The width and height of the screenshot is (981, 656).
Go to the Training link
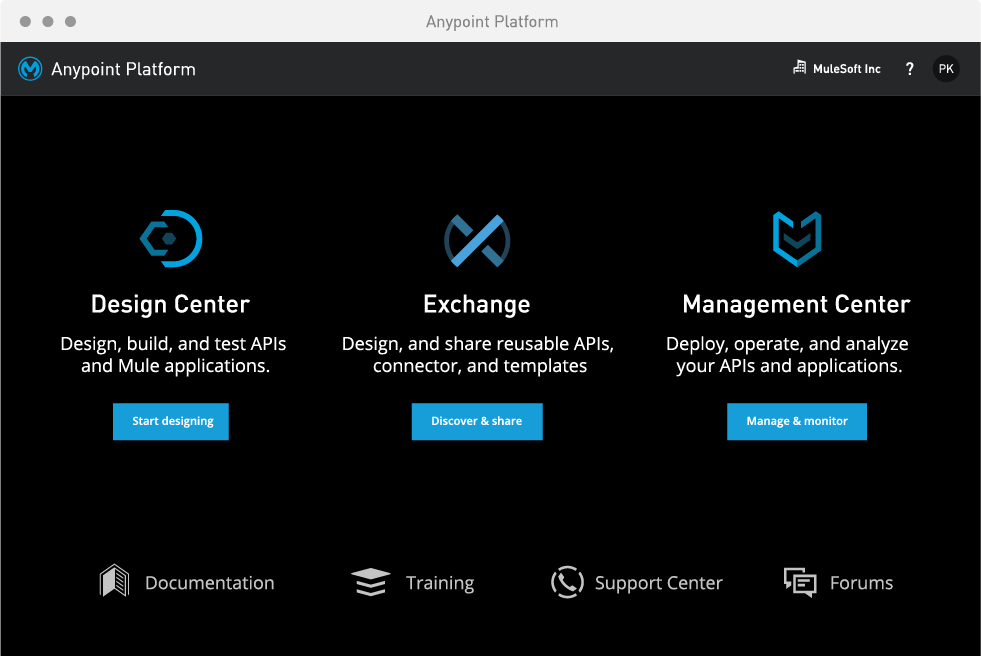[x=440, y=583]
